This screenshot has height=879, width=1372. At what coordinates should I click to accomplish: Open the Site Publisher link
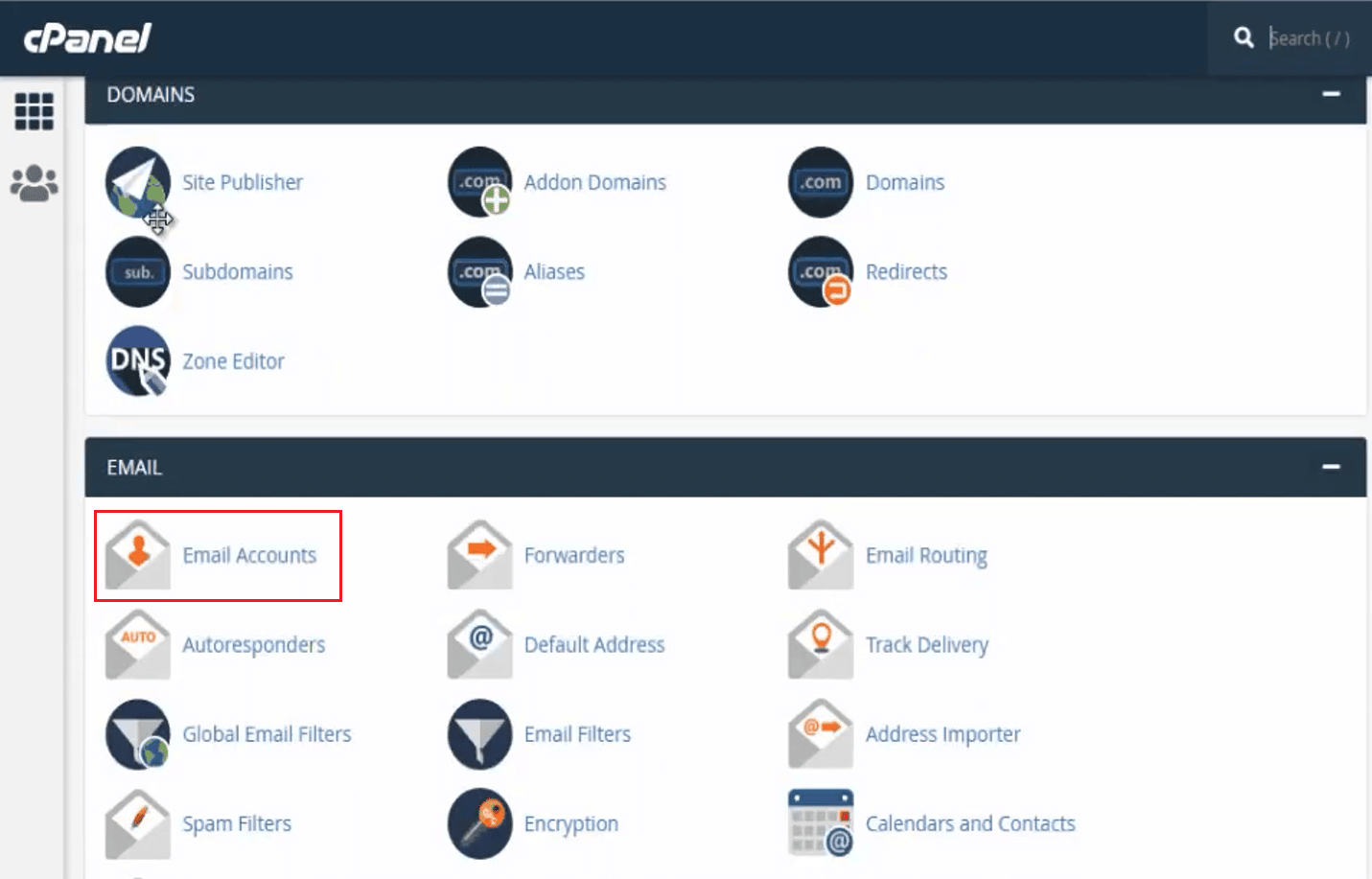pyautogui.click(x=243, y=182)
